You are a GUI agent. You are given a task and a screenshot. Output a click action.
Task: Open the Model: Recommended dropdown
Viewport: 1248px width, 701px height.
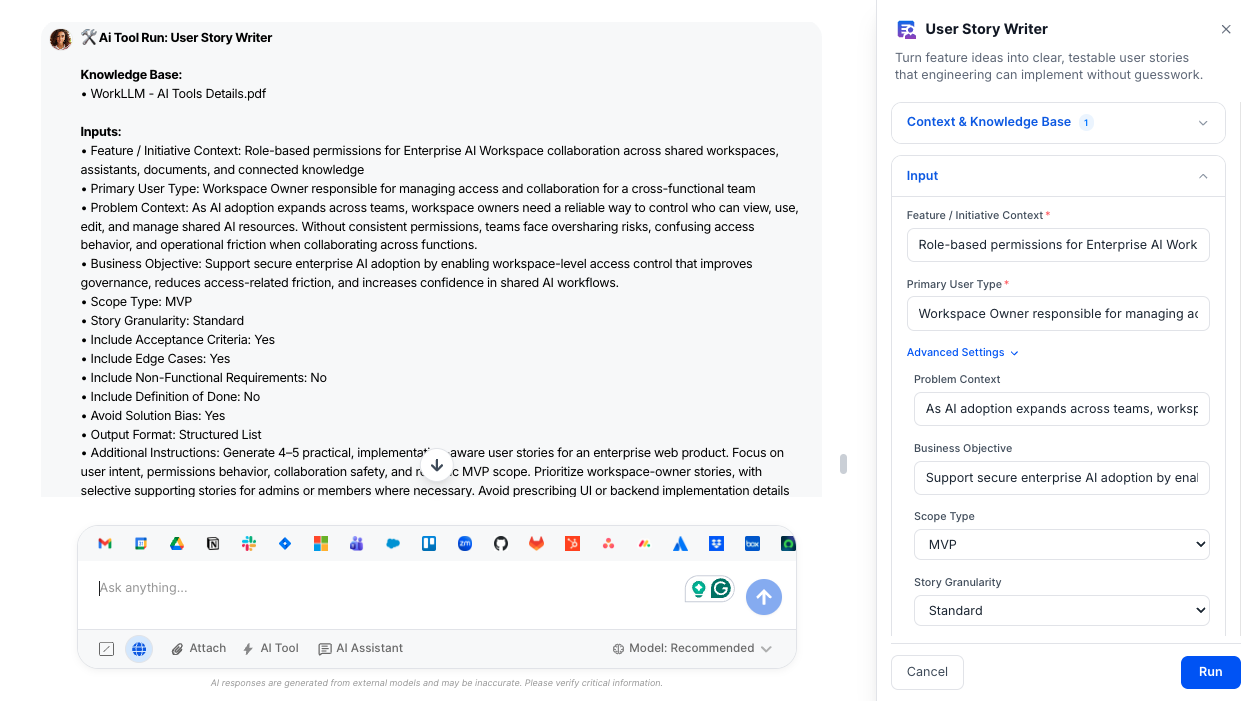pyautogui.click(x=693, y=648)
